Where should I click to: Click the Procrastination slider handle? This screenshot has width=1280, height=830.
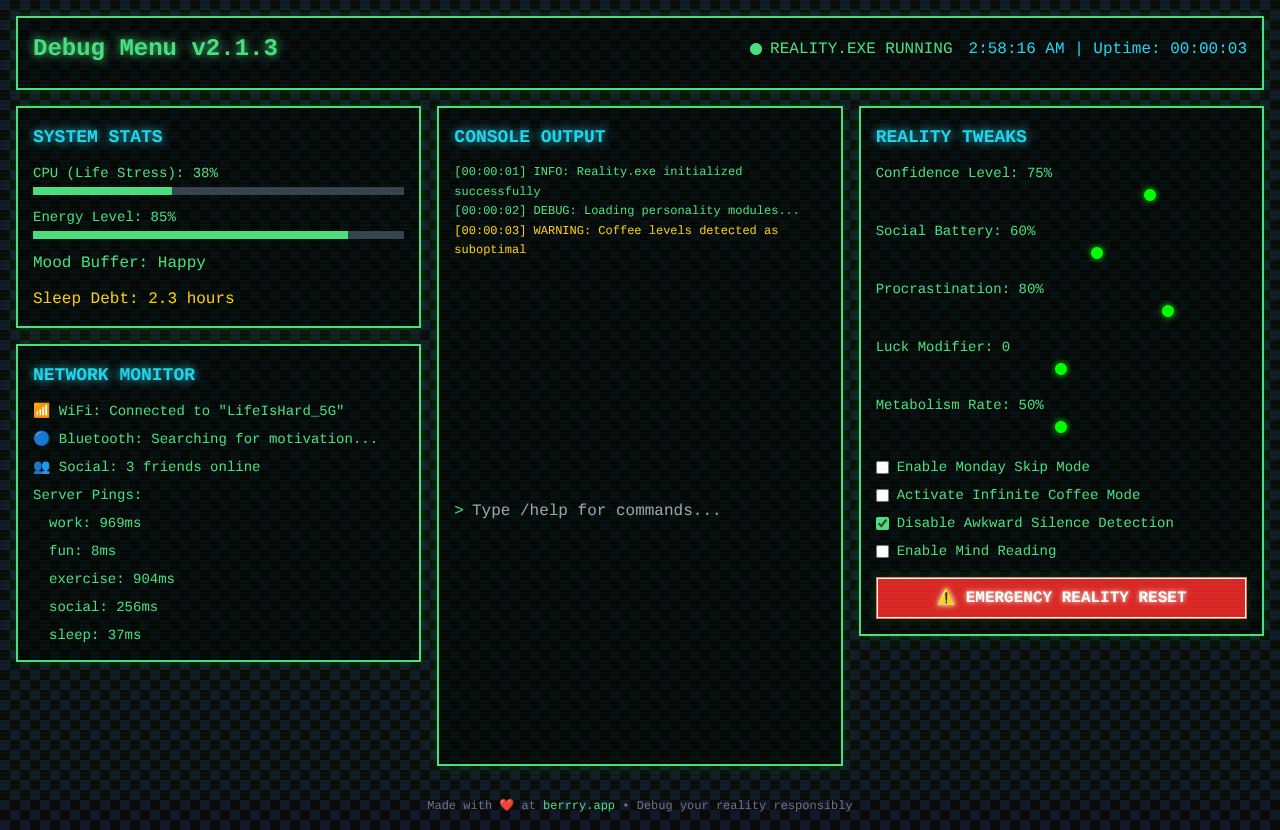click(x=1167, y=311)
